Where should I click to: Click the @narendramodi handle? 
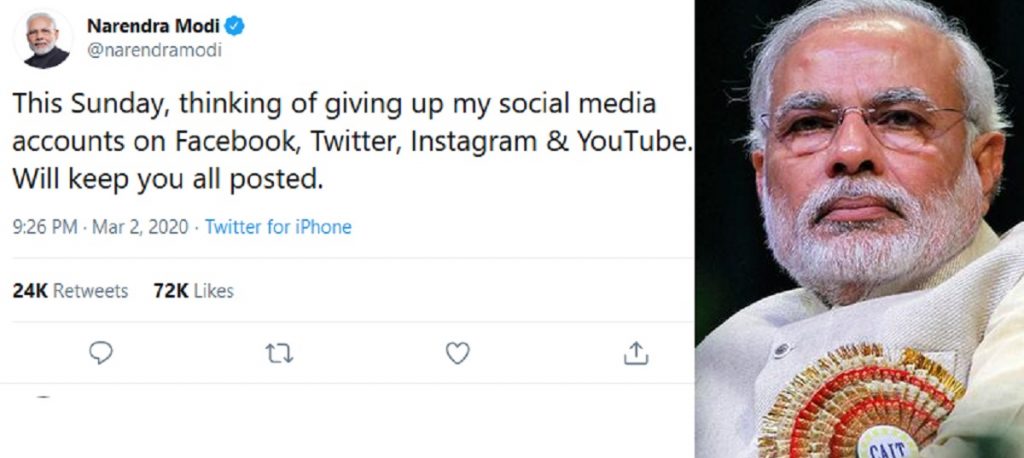click(x=154, y=50)
